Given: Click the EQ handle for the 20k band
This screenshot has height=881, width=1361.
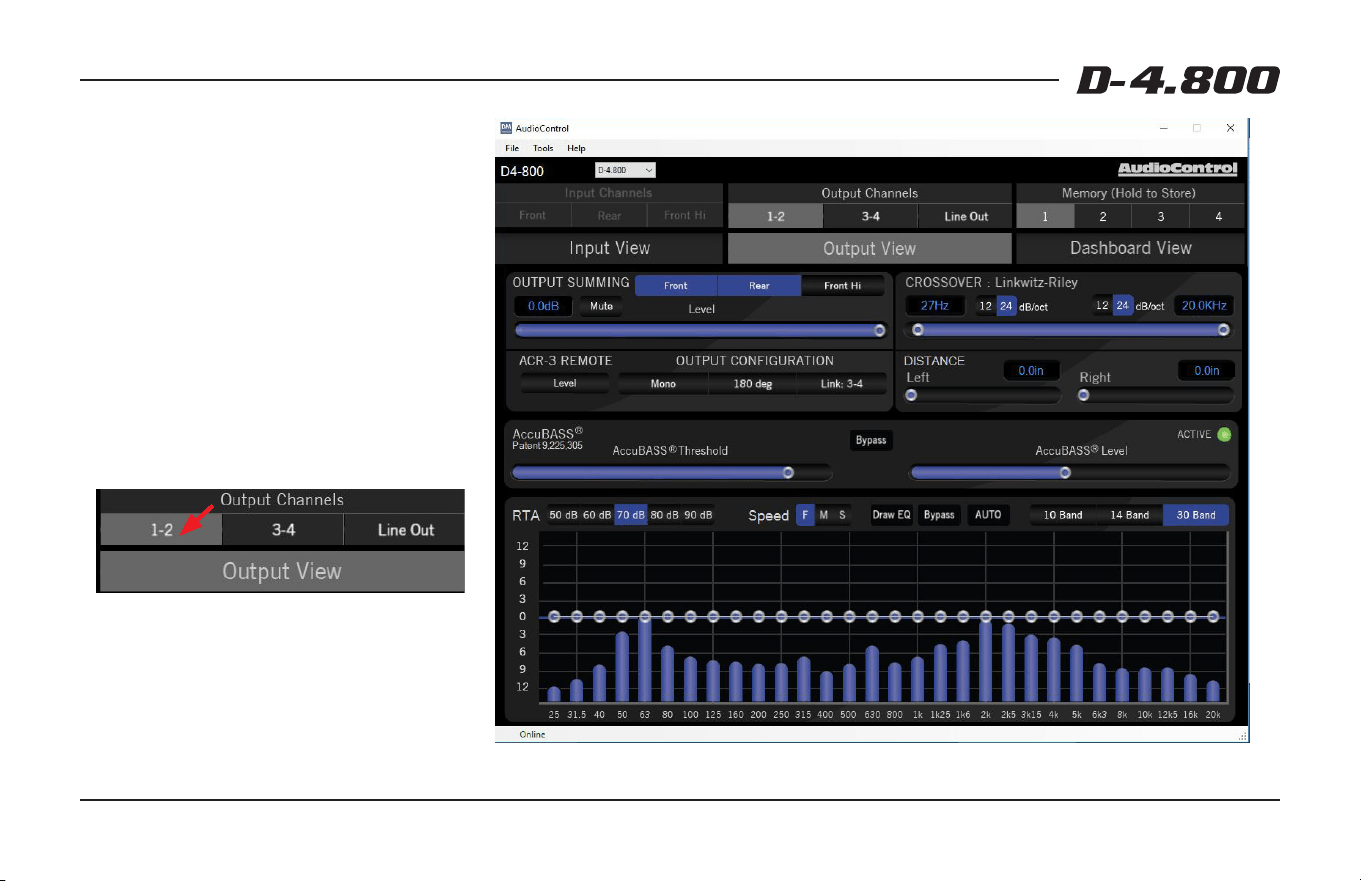Looking at the screenshot, I should (1213, 616).
